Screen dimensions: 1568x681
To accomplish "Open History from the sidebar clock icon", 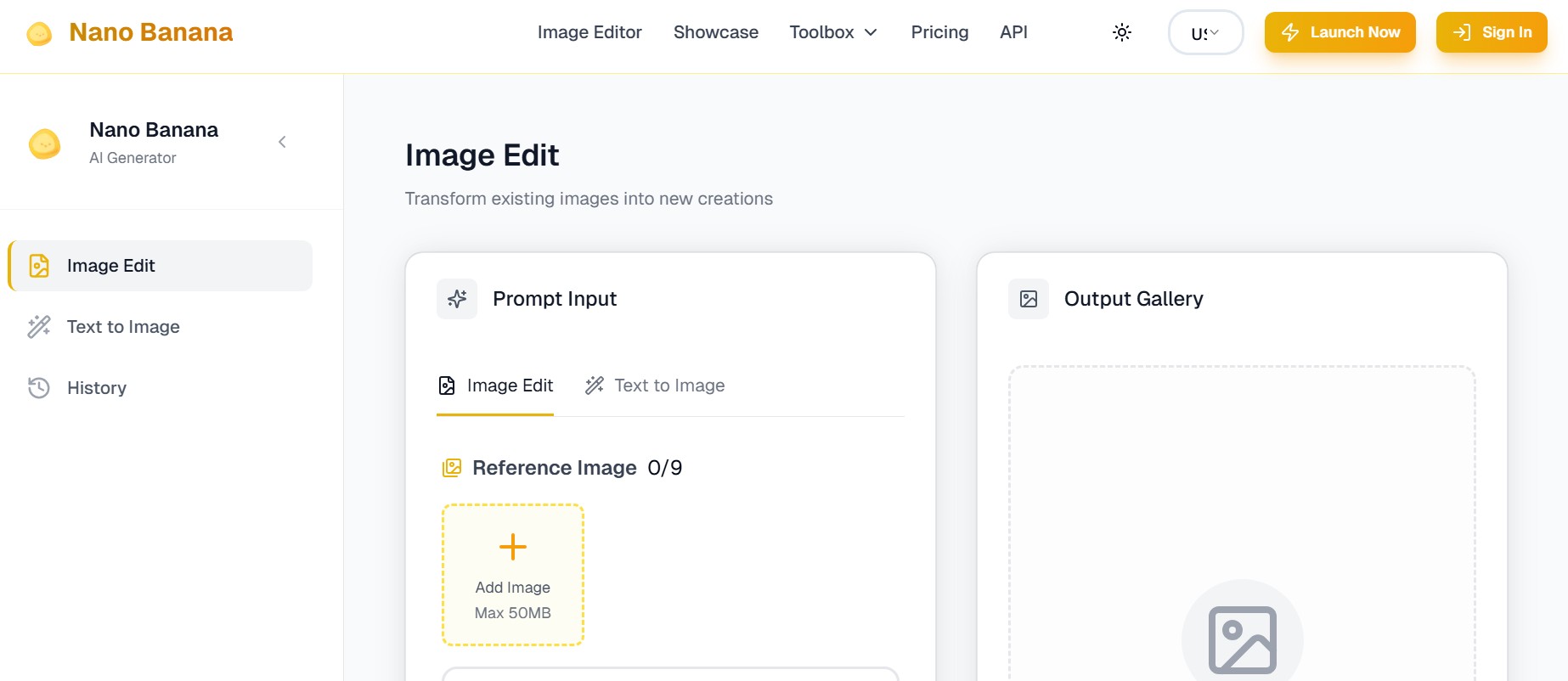I will click(39, 388).
